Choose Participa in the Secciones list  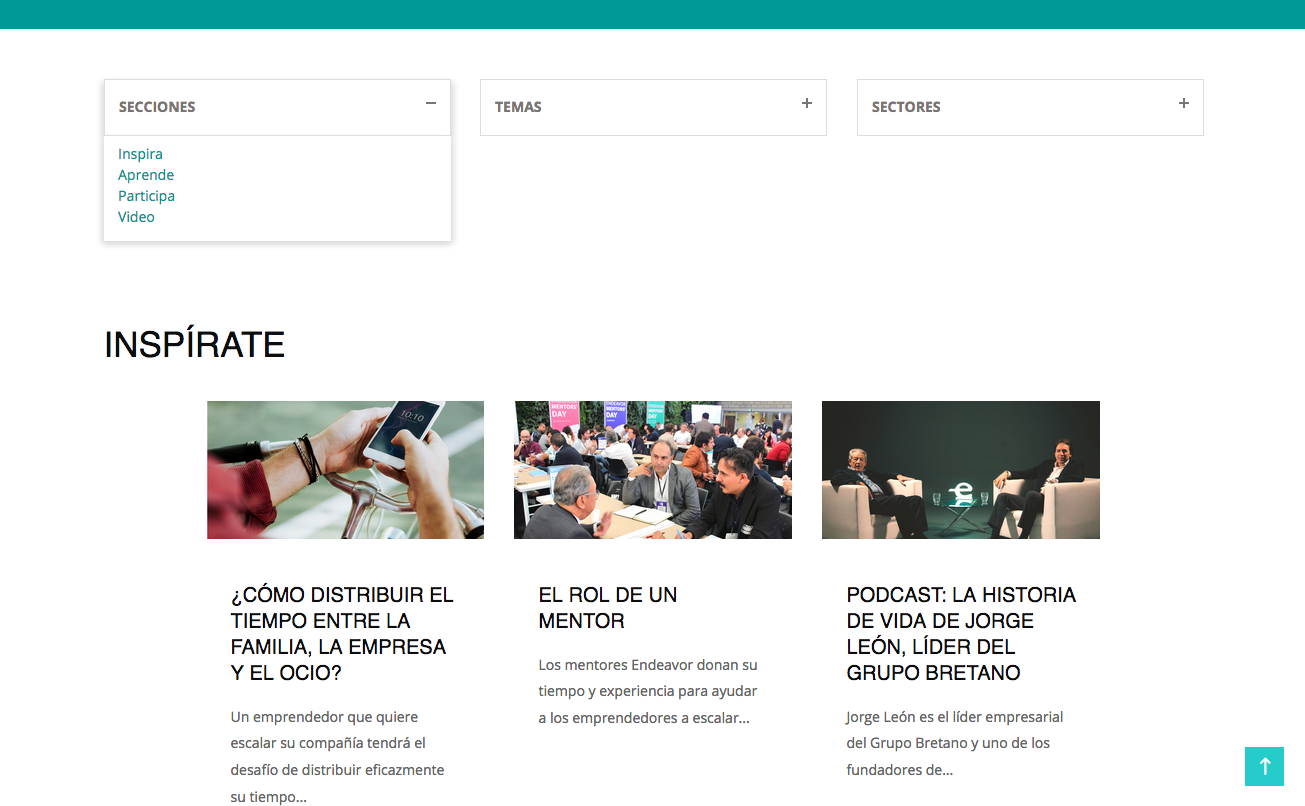(146, 196)
